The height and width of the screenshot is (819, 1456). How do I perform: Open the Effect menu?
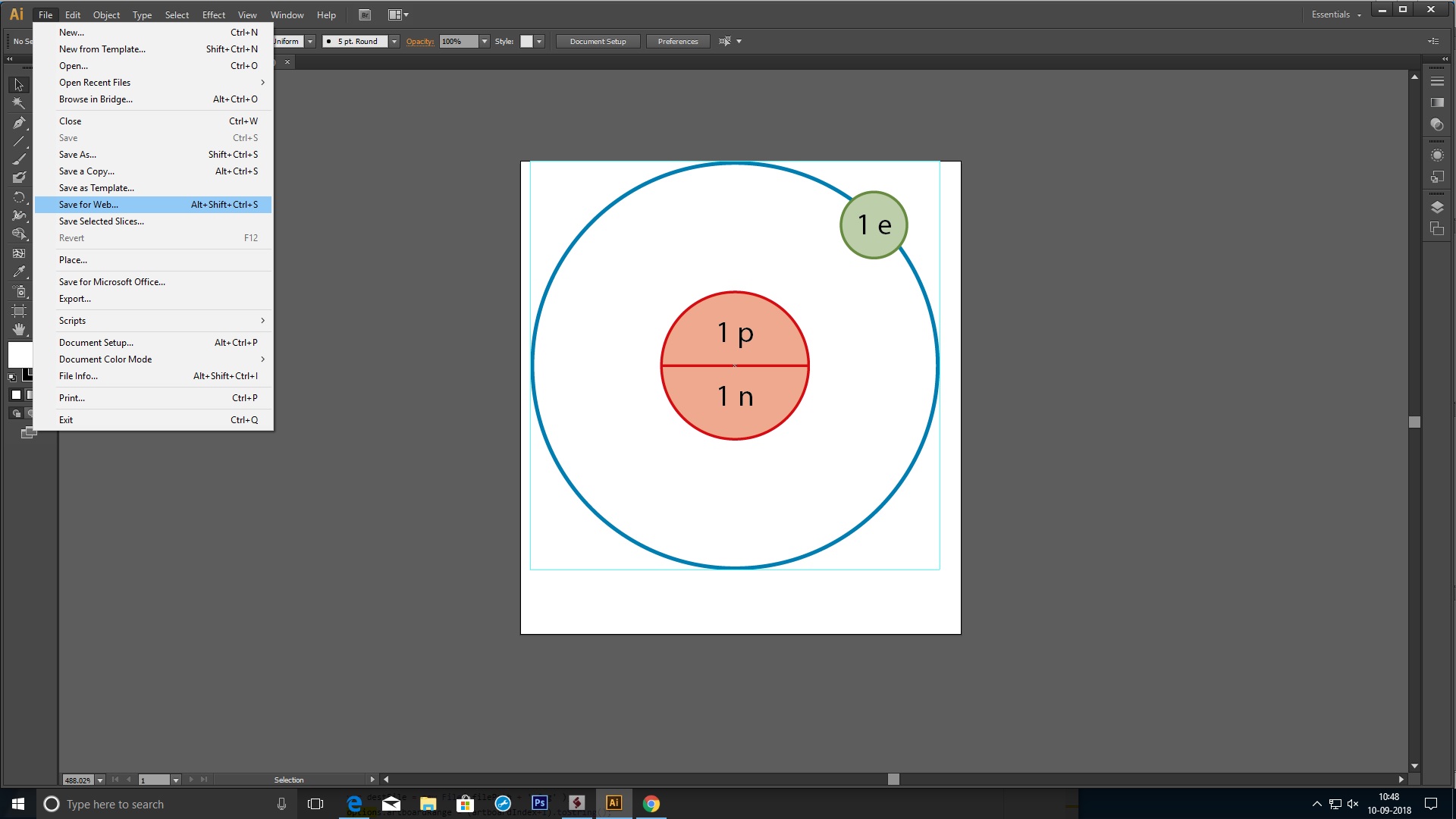coord(214,14)
